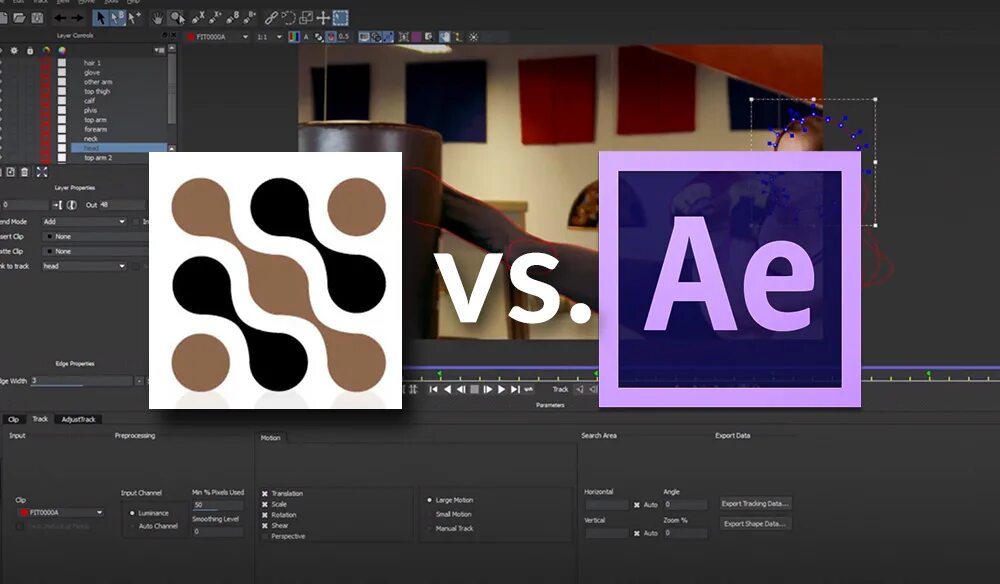This screenshot has width=1000, height=584.
Task: Open the Input Clip FIT0000A dropdown
Action: tap(61, 513)
